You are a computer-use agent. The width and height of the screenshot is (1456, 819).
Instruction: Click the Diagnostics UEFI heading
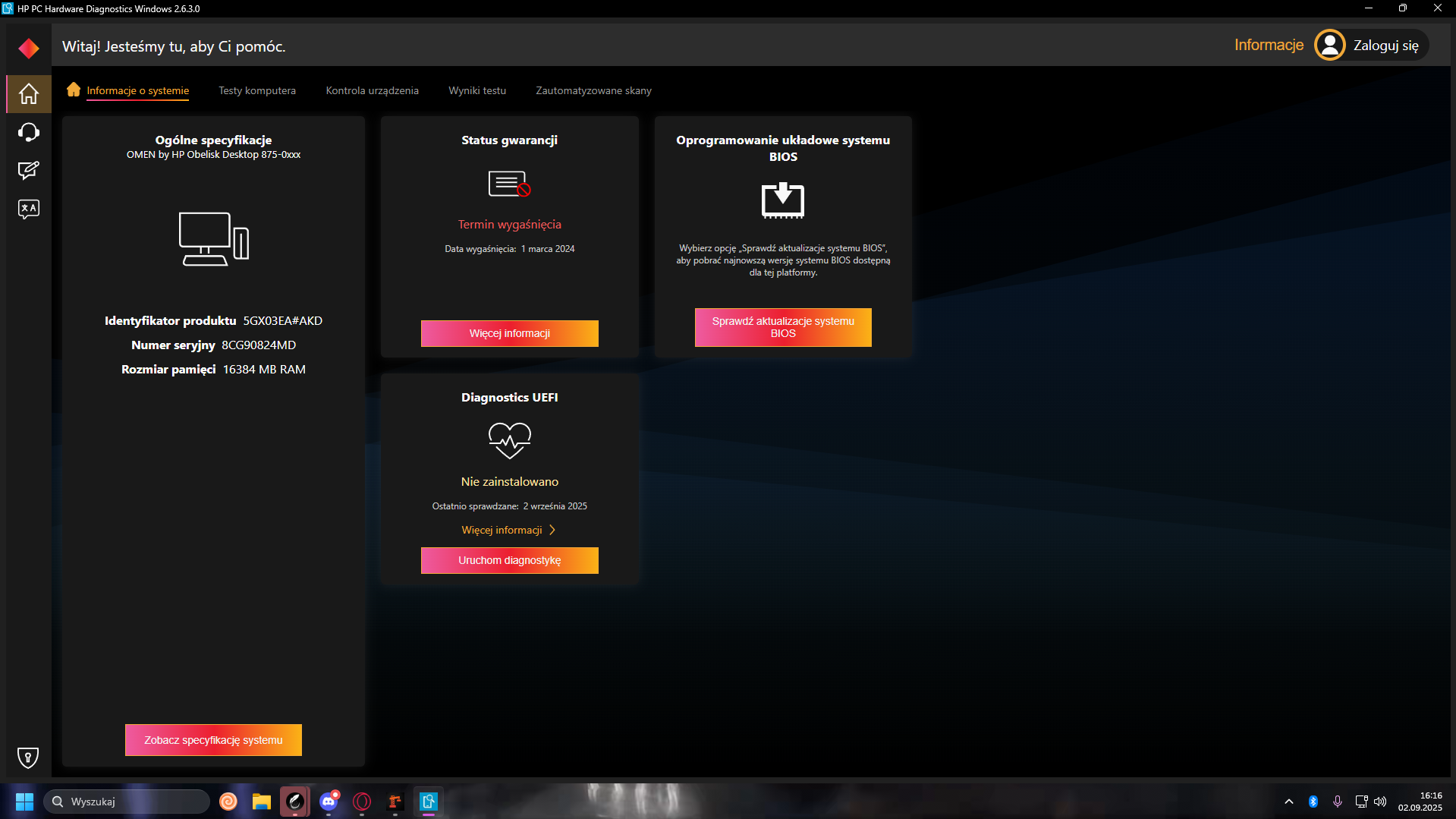point(510,397)
